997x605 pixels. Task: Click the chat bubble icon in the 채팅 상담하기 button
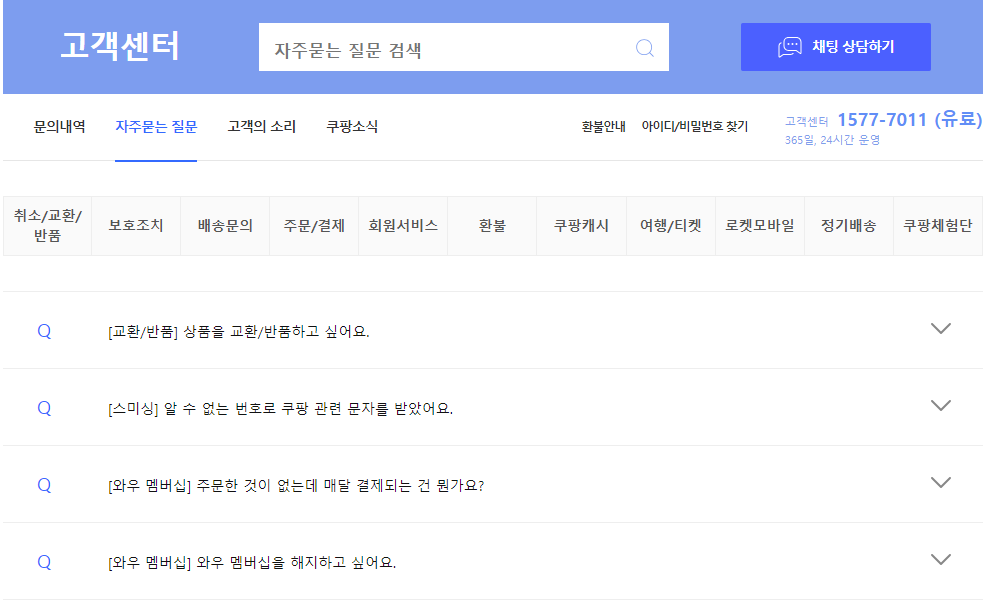pyautogui.click(x=789, y=47)
